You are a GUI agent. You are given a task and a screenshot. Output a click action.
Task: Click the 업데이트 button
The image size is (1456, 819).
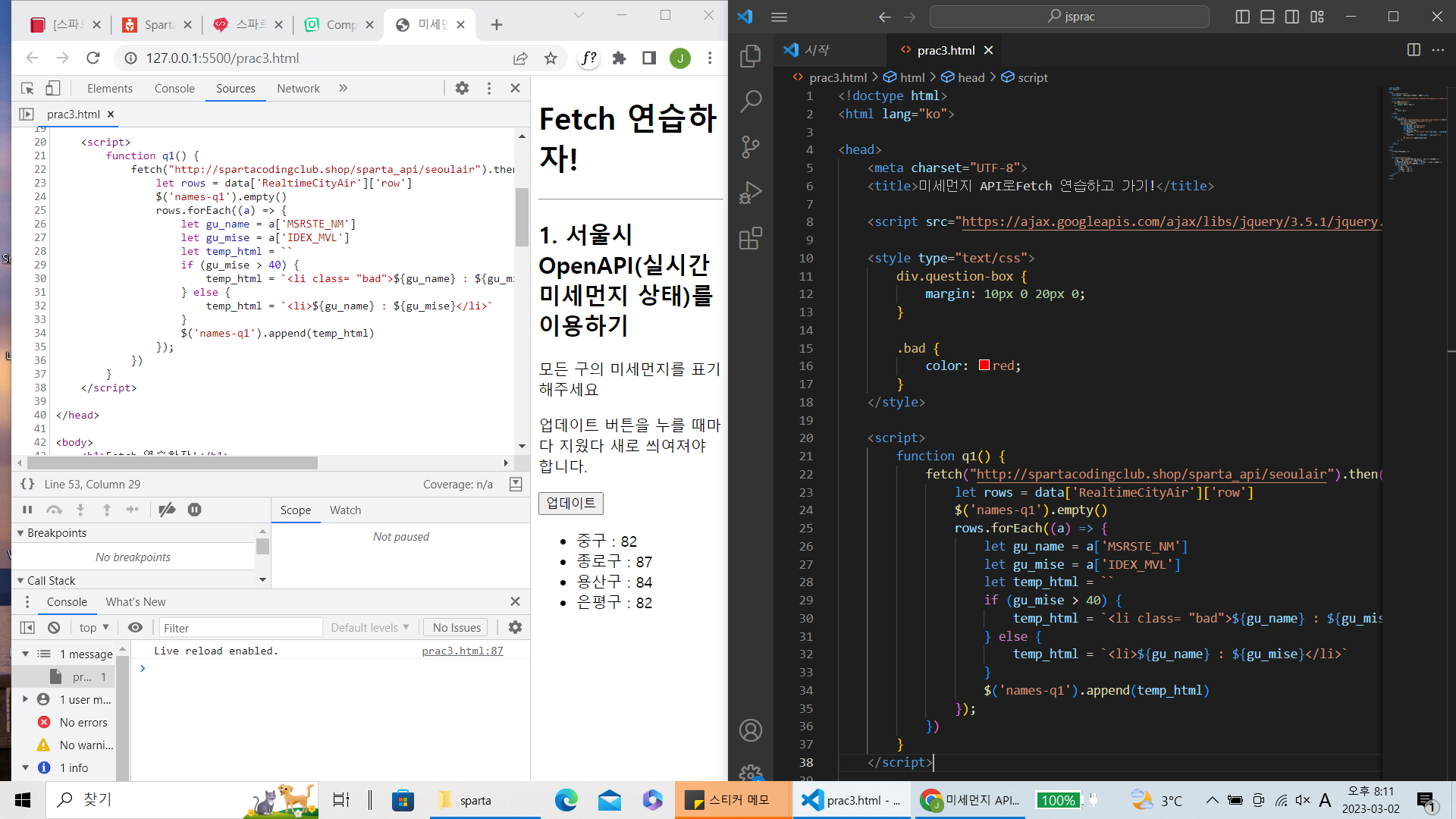571,504
